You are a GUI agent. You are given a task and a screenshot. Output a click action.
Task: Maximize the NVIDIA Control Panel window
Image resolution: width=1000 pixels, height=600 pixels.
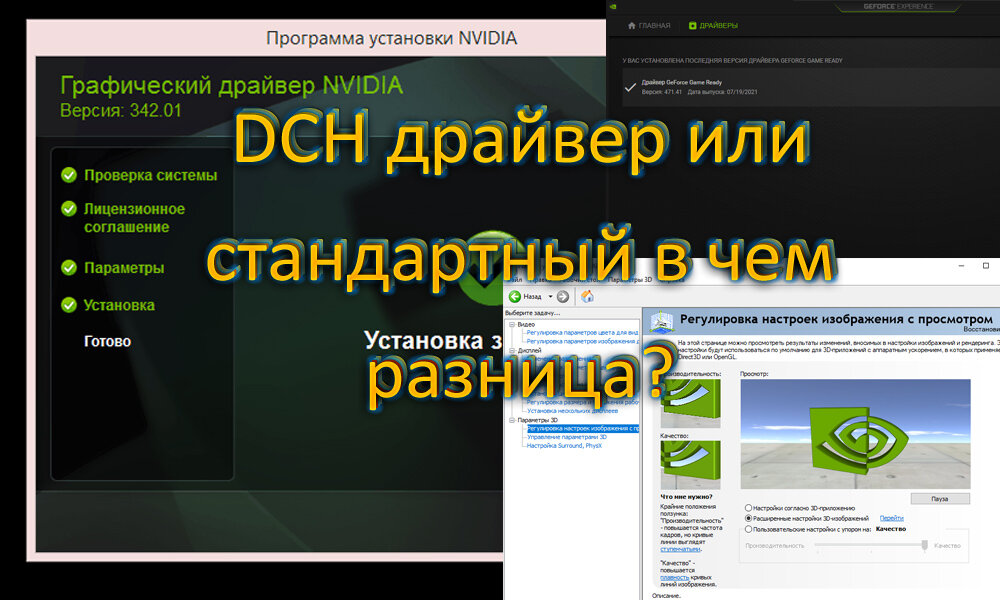tap(986, 265)
